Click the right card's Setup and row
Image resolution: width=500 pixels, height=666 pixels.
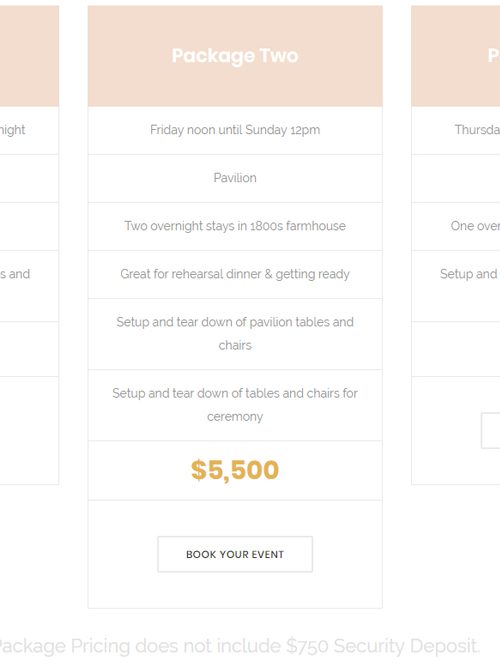click(456, 286)
